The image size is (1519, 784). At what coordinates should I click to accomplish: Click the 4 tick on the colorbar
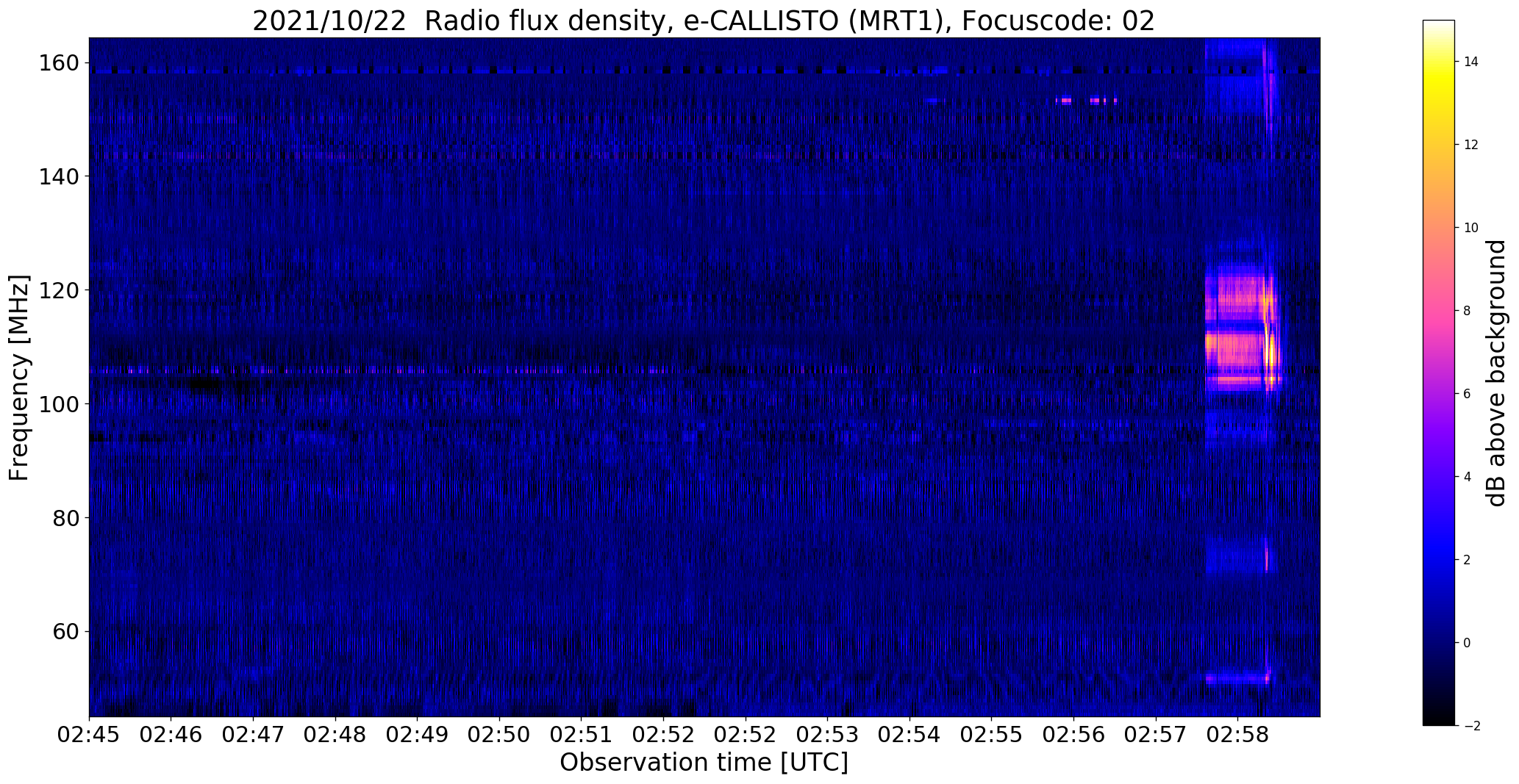click(1468, 477)
